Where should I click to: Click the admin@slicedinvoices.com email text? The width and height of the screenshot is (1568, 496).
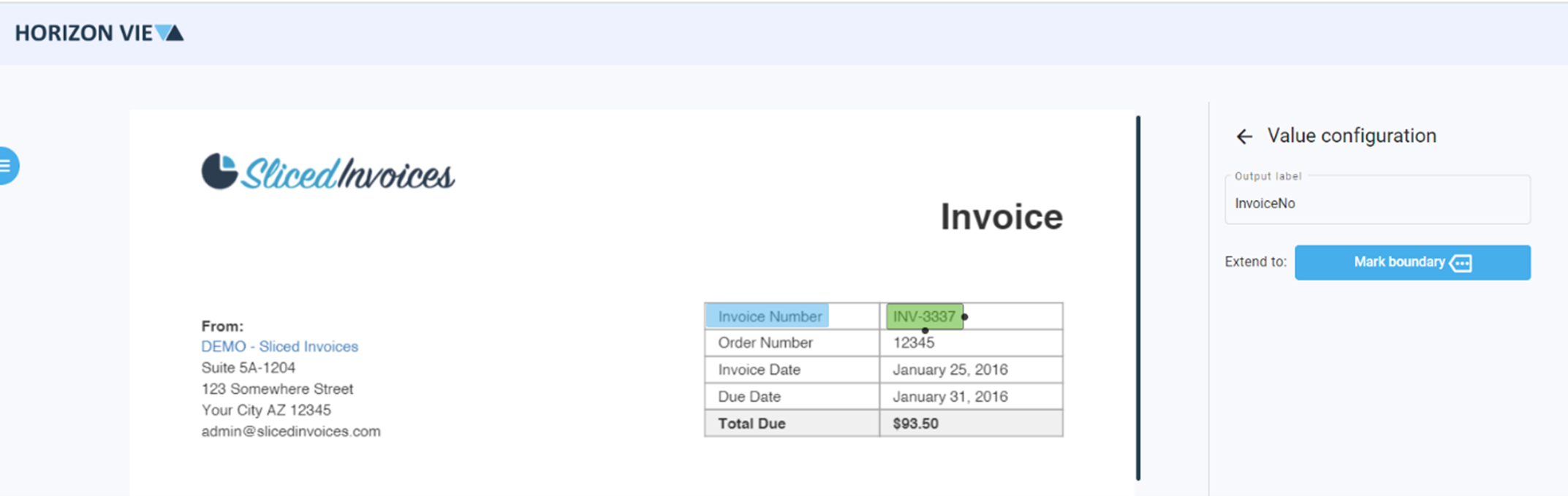pyautogui.click(x=291, y=432)
